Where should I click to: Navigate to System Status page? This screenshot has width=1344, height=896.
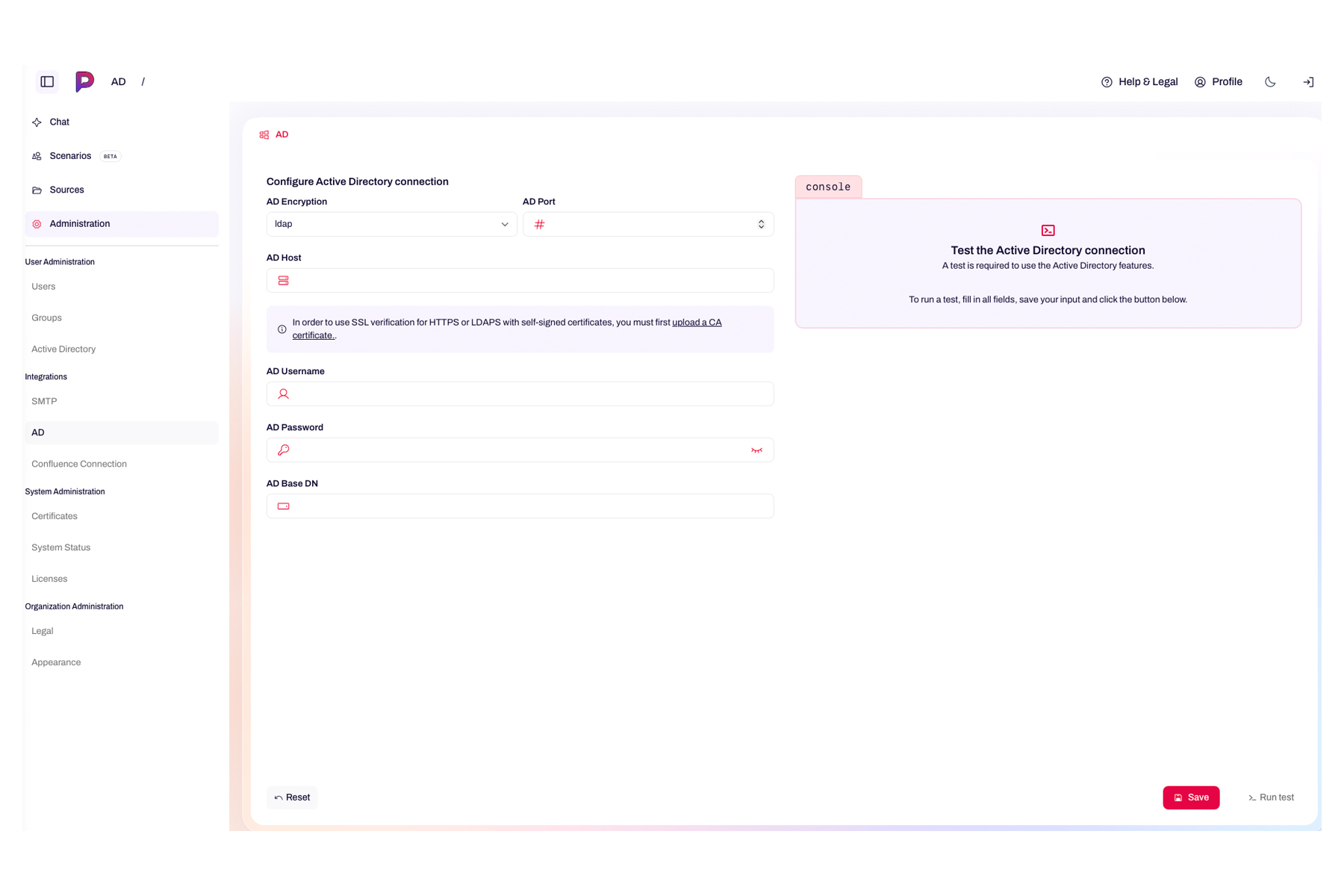pyautogui.click(x=60, y=547)
